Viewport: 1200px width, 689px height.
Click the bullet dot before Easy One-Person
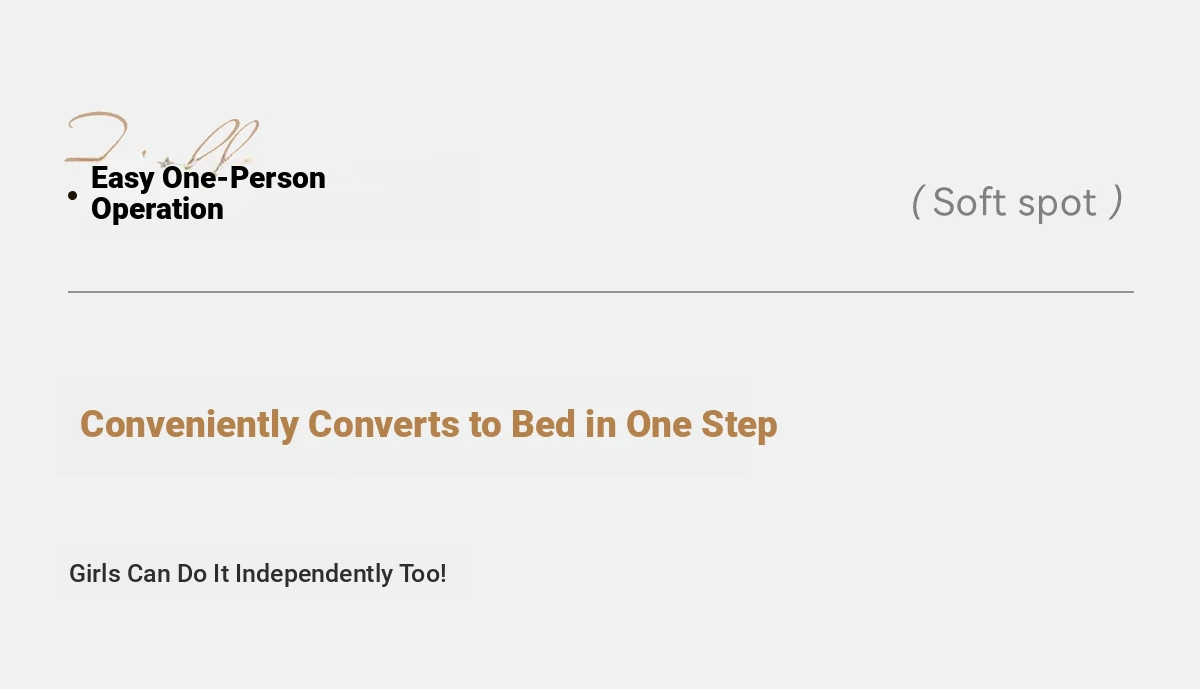(x=72, y=195)
